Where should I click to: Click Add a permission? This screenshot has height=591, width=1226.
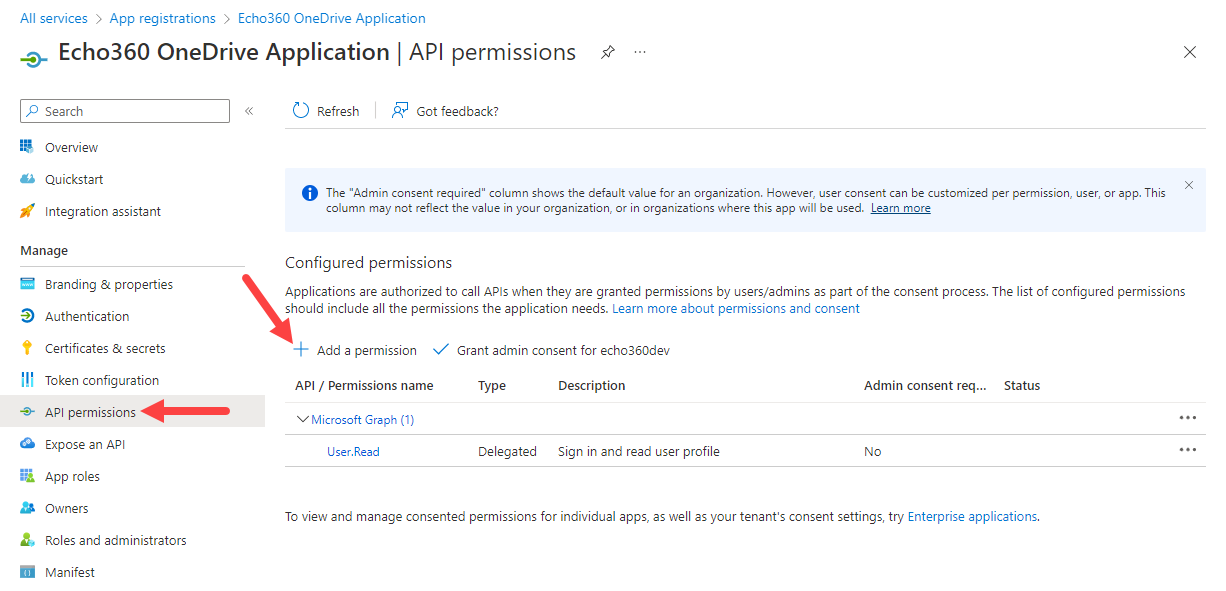367,350
